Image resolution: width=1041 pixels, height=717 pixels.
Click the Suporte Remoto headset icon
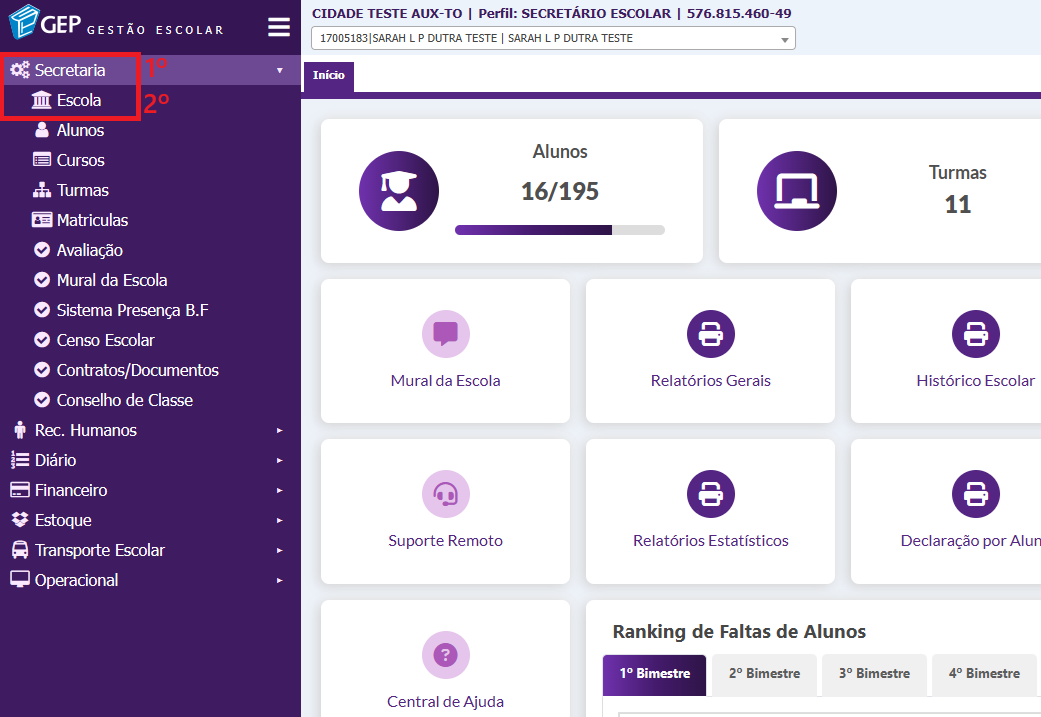pos(445,494)
